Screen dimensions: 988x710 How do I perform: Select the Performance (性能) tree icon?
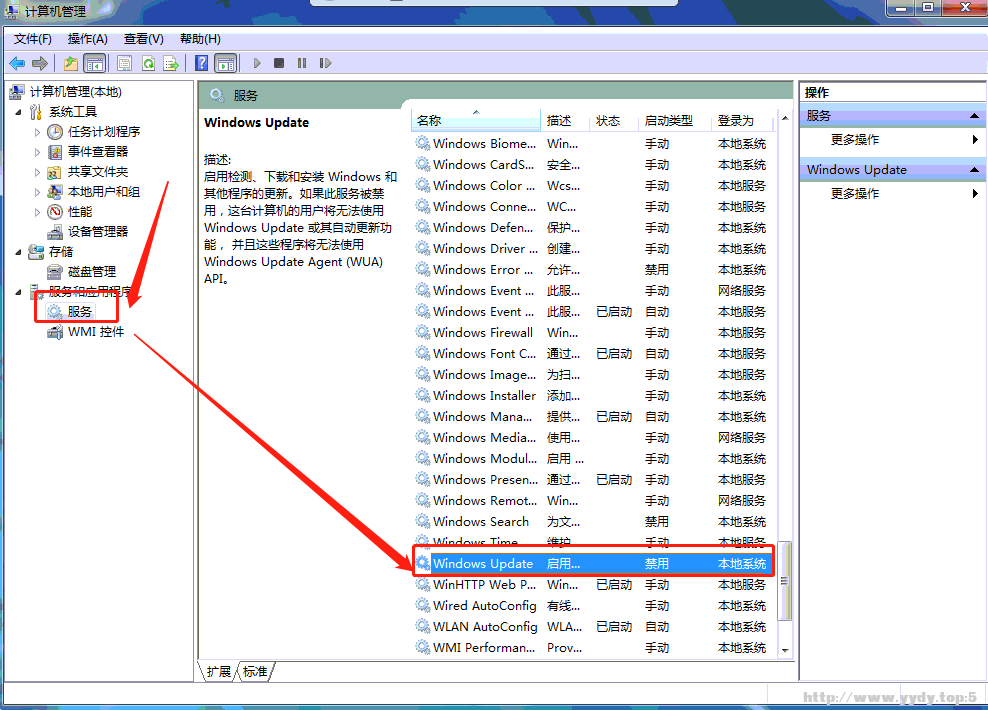55,212
